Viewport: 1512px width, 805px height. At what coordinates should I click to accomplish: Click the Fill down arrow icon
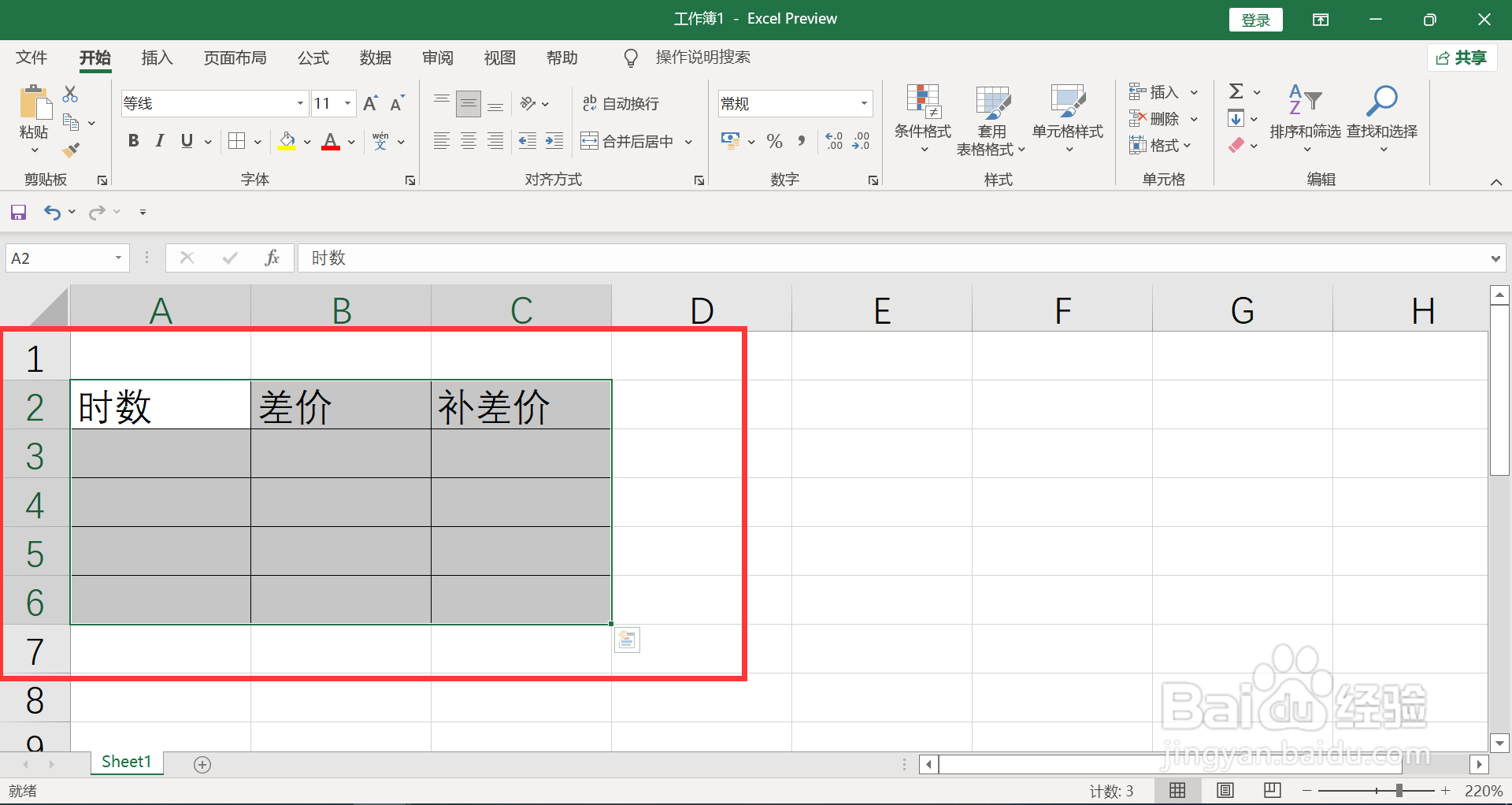tap(1236, 119)
